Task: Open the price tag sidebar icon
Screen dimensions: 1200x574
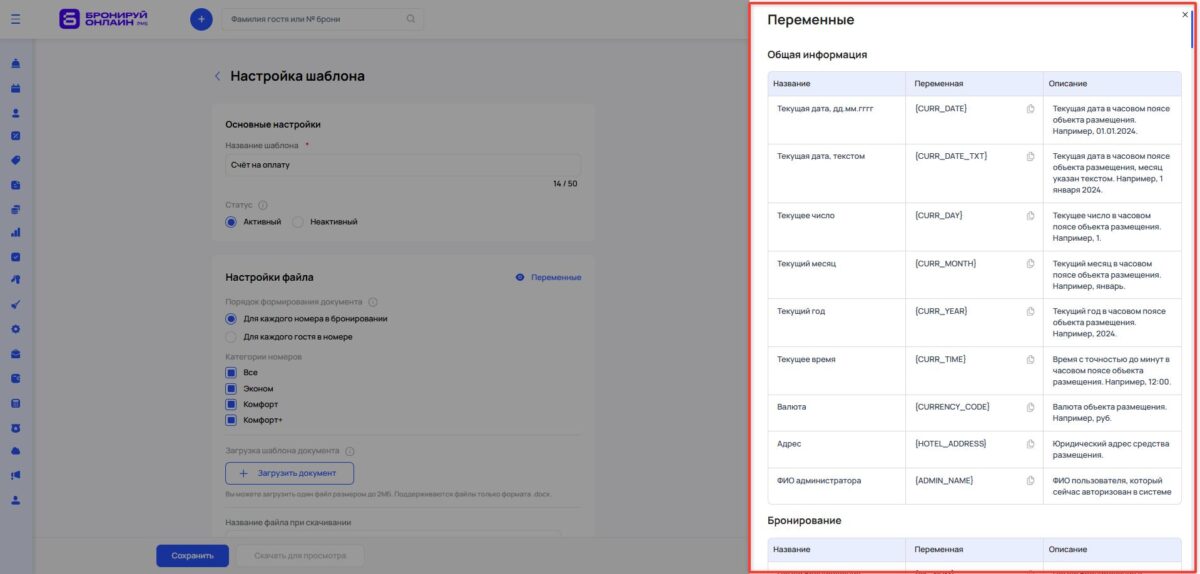Action: (16, 160)
